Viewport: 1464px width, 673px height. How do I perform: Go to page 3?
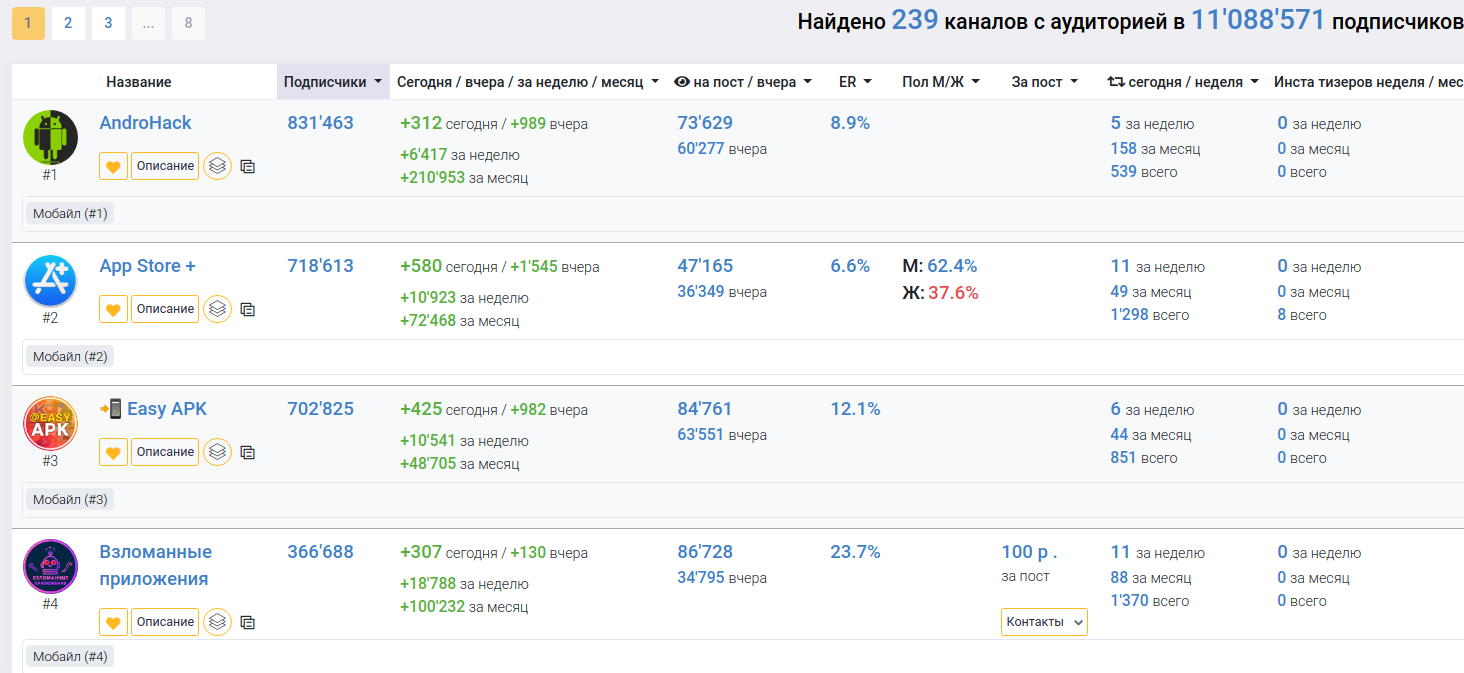point(108,23)
